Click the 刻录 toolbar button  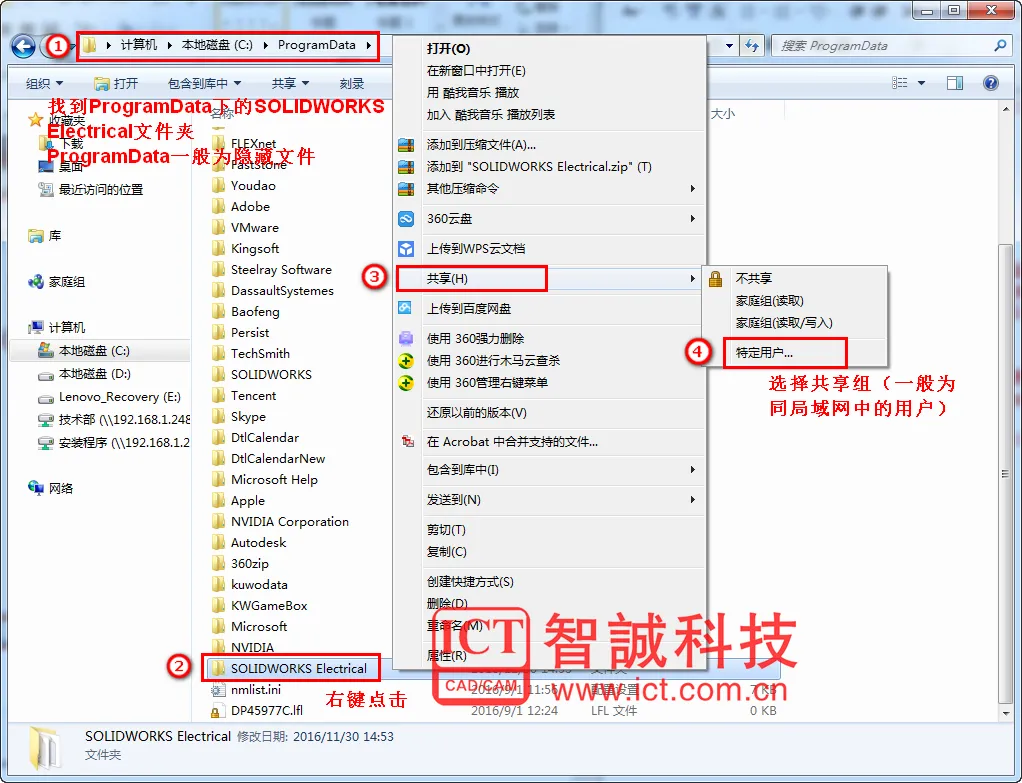click(352, 83)
